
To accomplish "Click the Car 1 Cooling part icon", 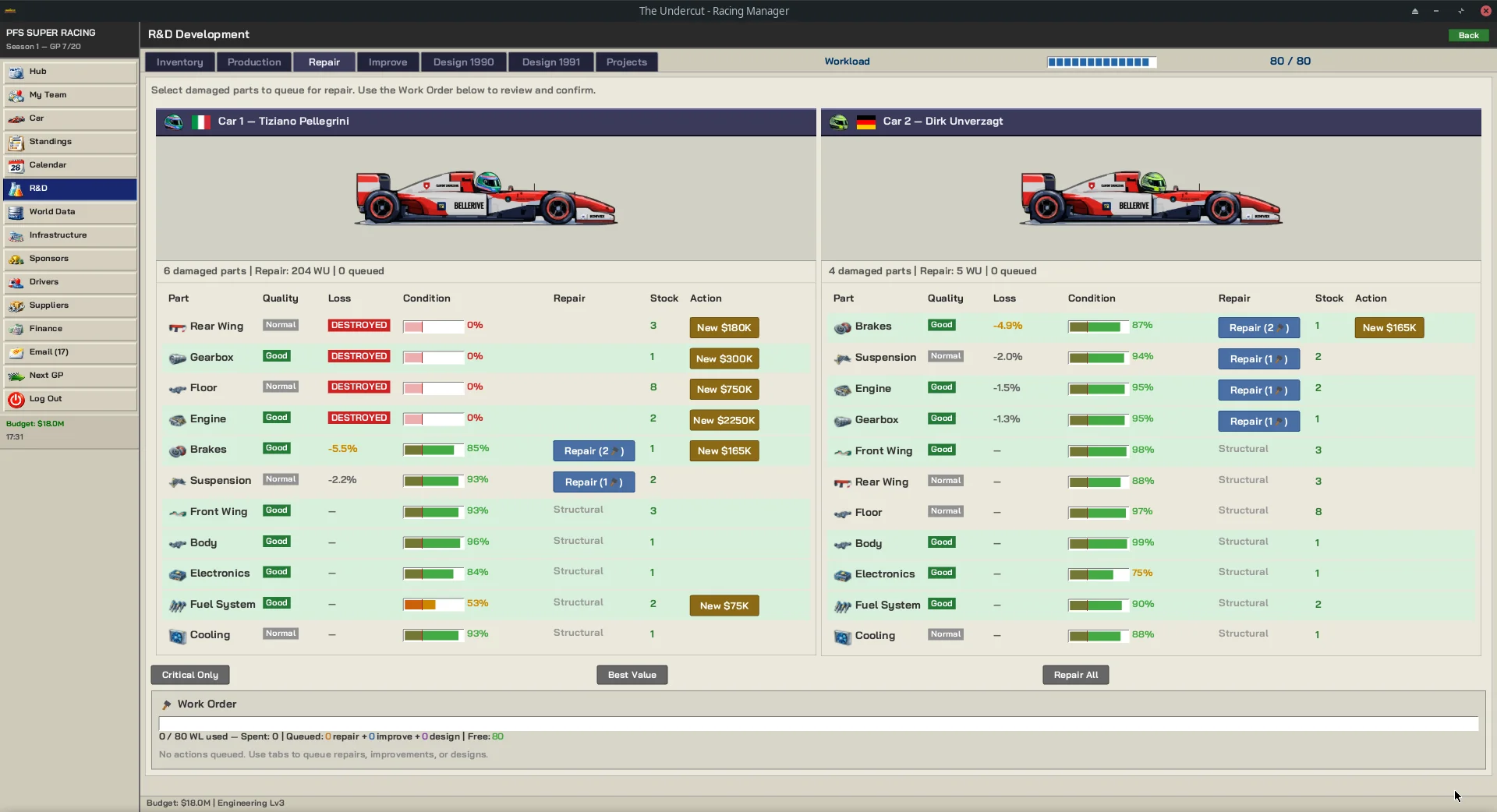I will click(178, 636).
